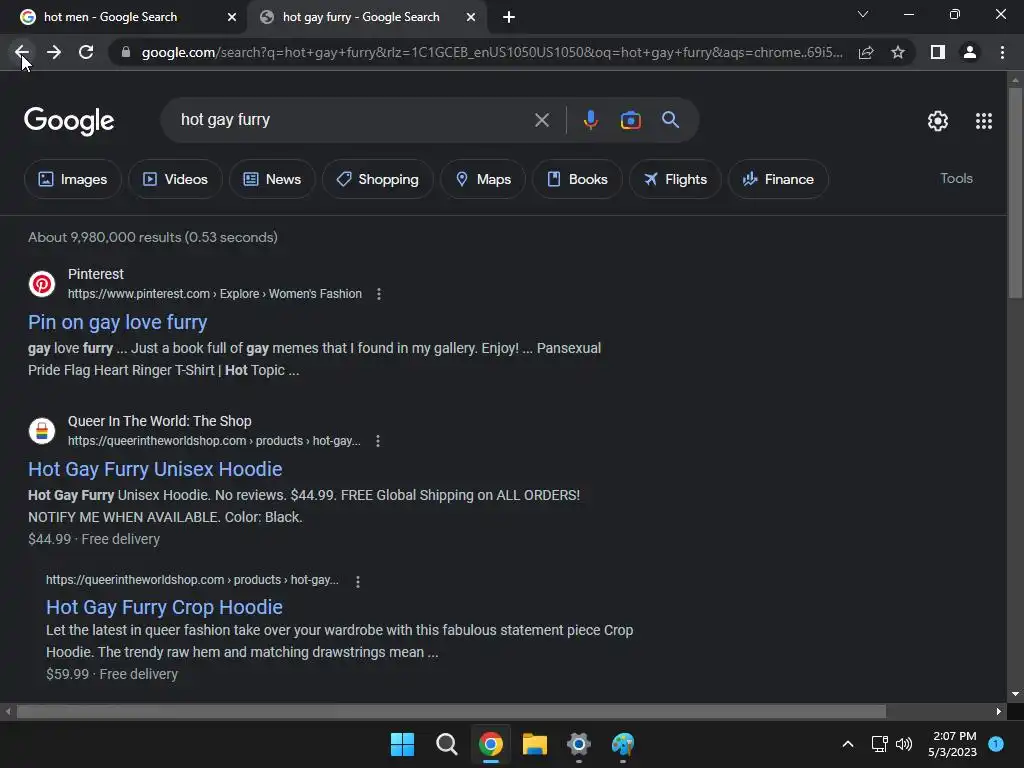Open the network icon in system tray
Screen dimensions: 1024x768
click(x=879, y=744)
